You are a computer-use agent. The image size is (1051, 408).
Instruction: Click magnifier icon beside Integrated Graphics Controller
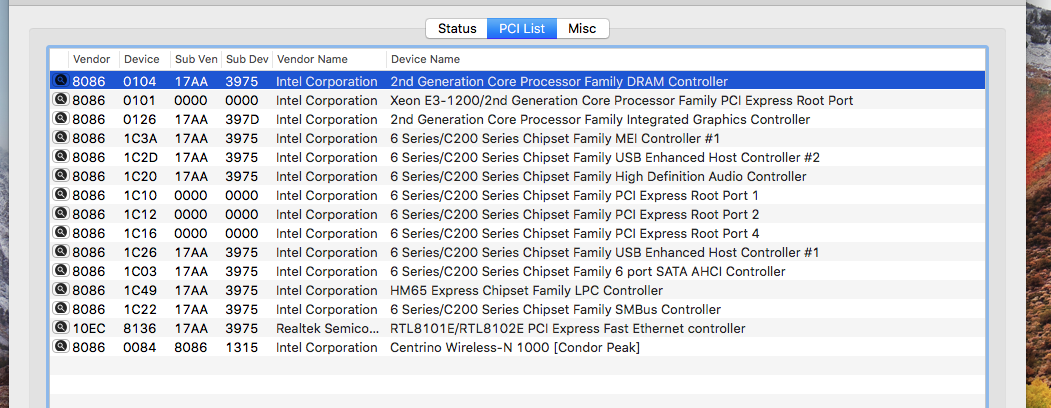tap(60, 119)
